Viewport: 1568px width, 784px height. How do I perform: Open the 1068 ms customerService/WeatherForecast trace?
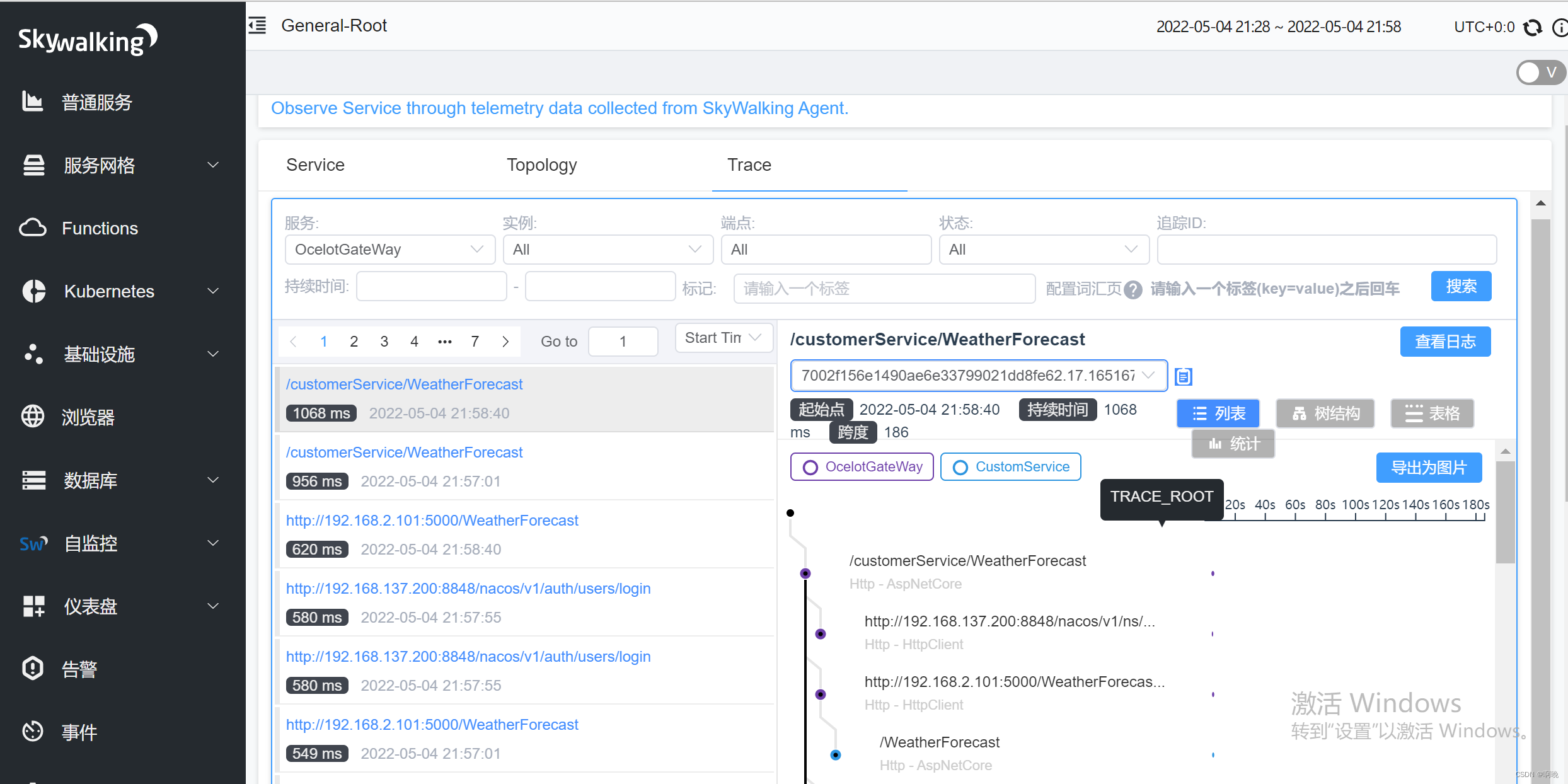[525, 399]
